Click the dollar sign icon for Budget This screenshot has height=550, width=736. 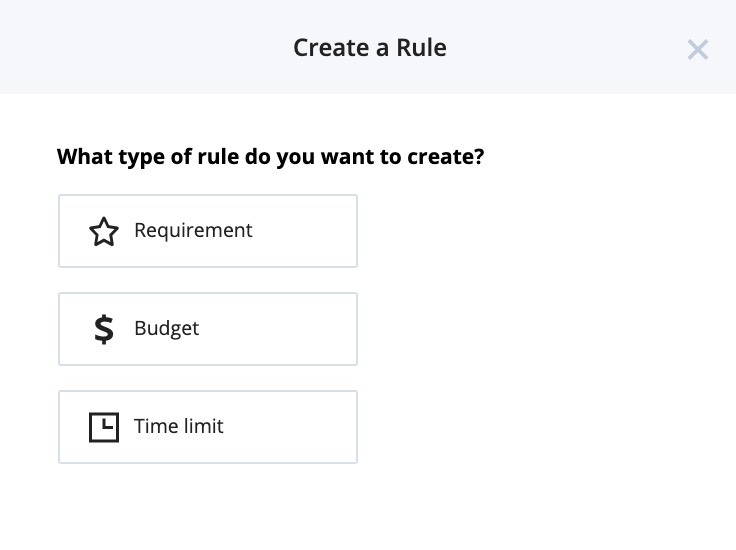coord(104,329)
